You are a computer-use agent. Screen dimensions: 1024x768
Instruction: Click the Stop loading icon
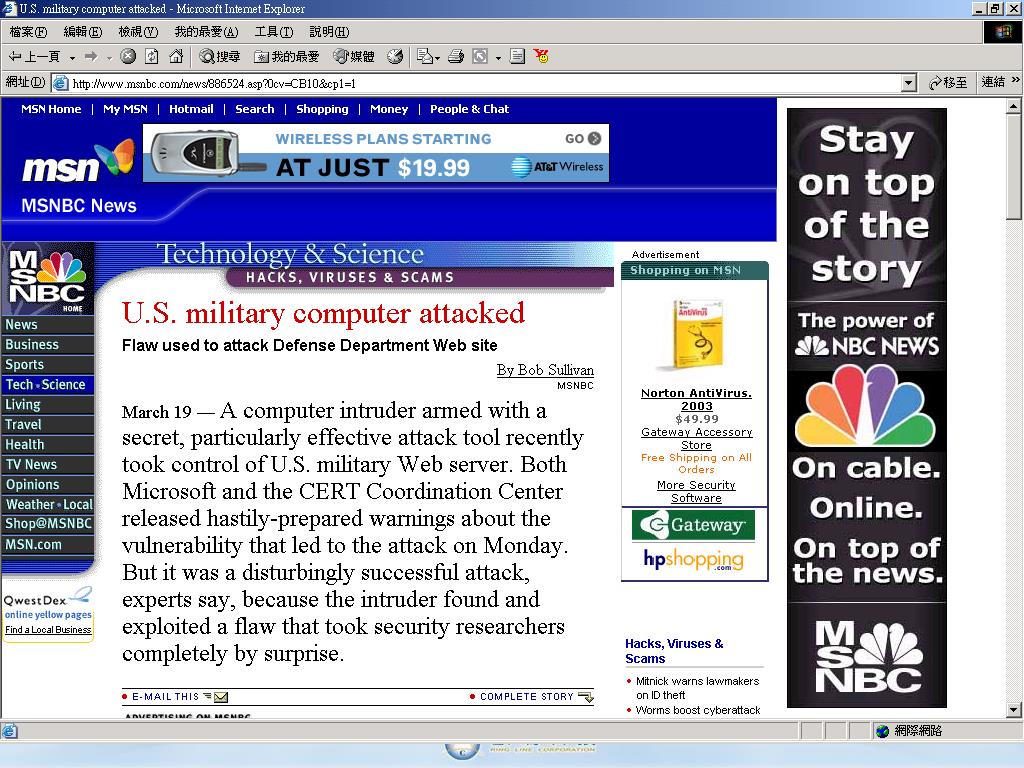pyautogui.click(x=128, y=57)
